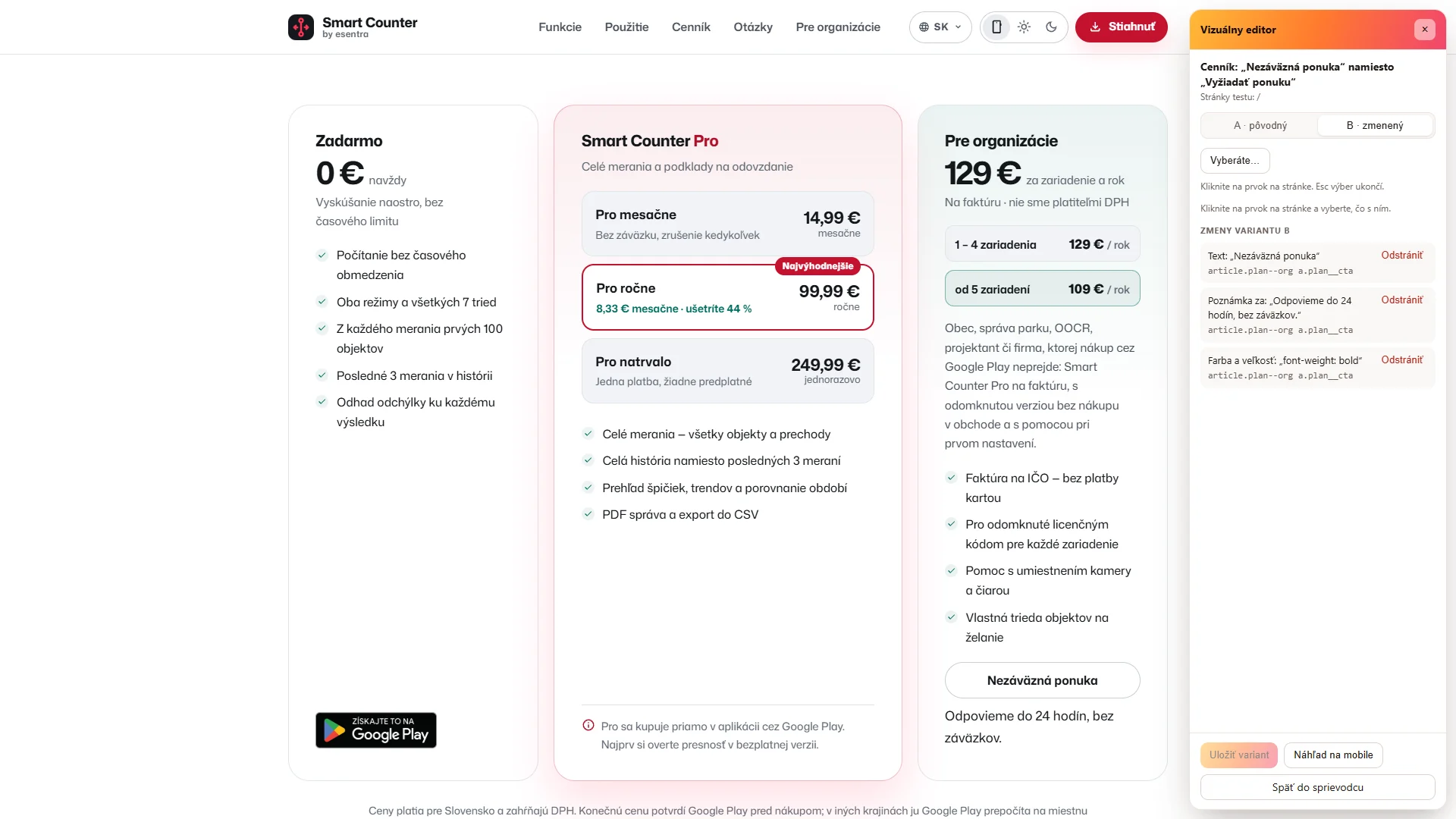Screen dimensions: 1456x819
Task: Open the SK language dropdown
Action: pyautogui.click(x=940, y=27)
